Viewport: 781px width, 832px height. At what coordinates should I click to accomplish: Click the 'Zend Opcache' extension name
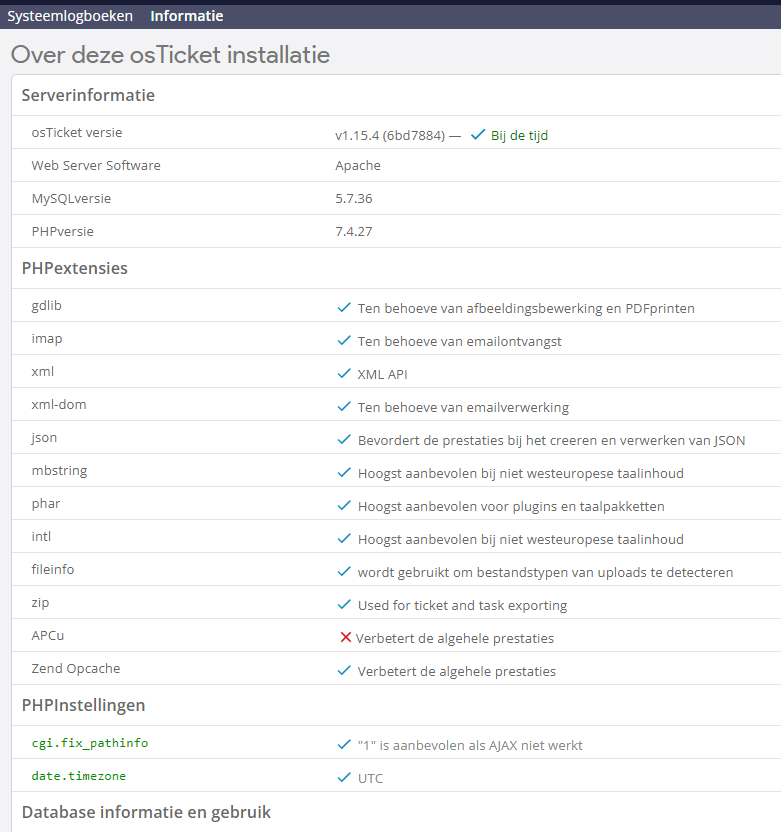pos(76,669)
